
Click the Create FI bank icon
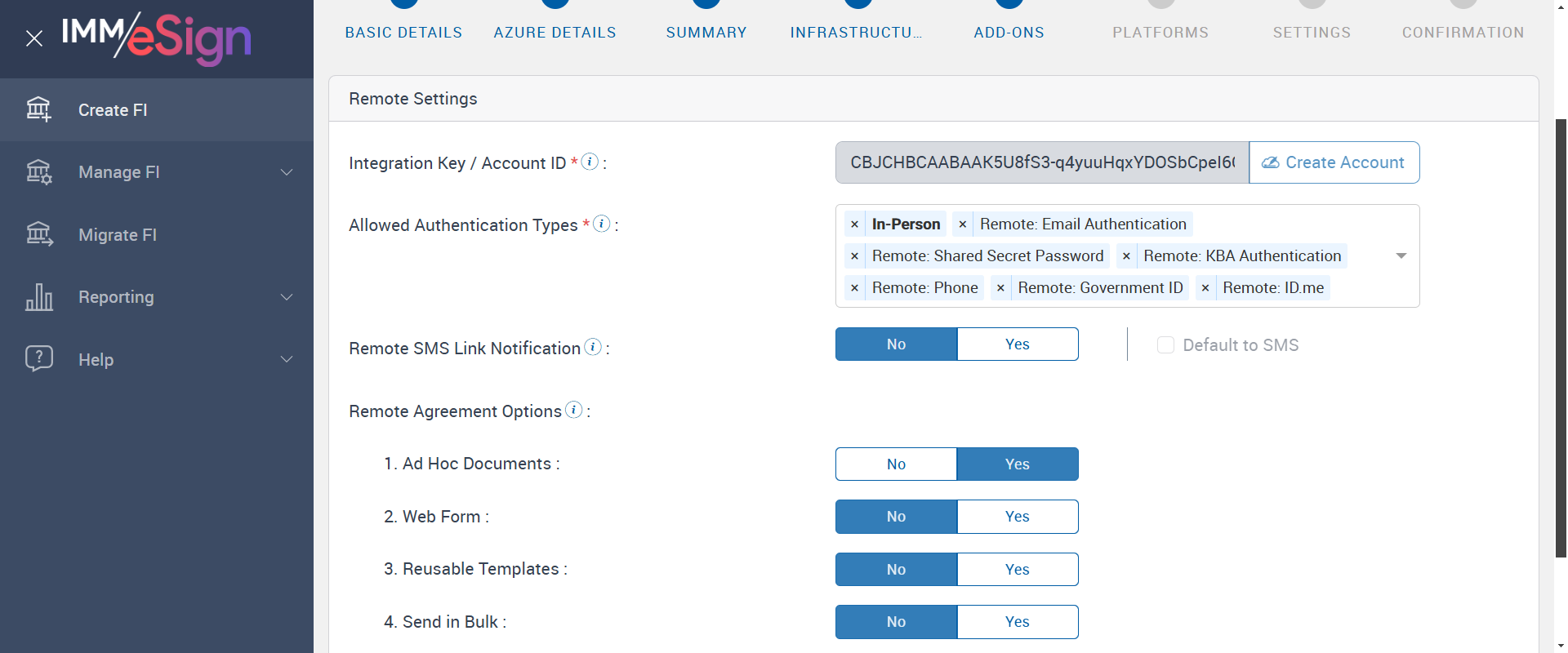point(38,109)
